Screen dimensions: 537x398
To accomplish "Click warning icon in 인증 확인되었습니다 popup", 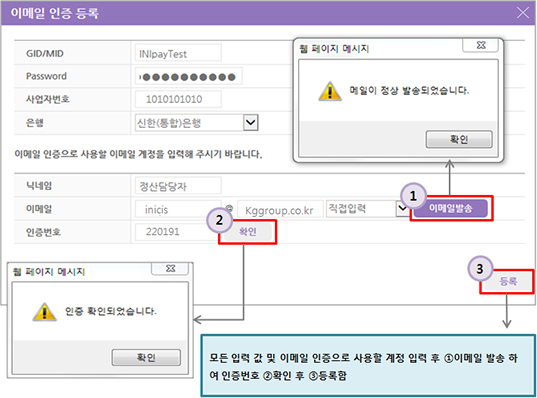I will pyautogui.click(x=45, y=312).
